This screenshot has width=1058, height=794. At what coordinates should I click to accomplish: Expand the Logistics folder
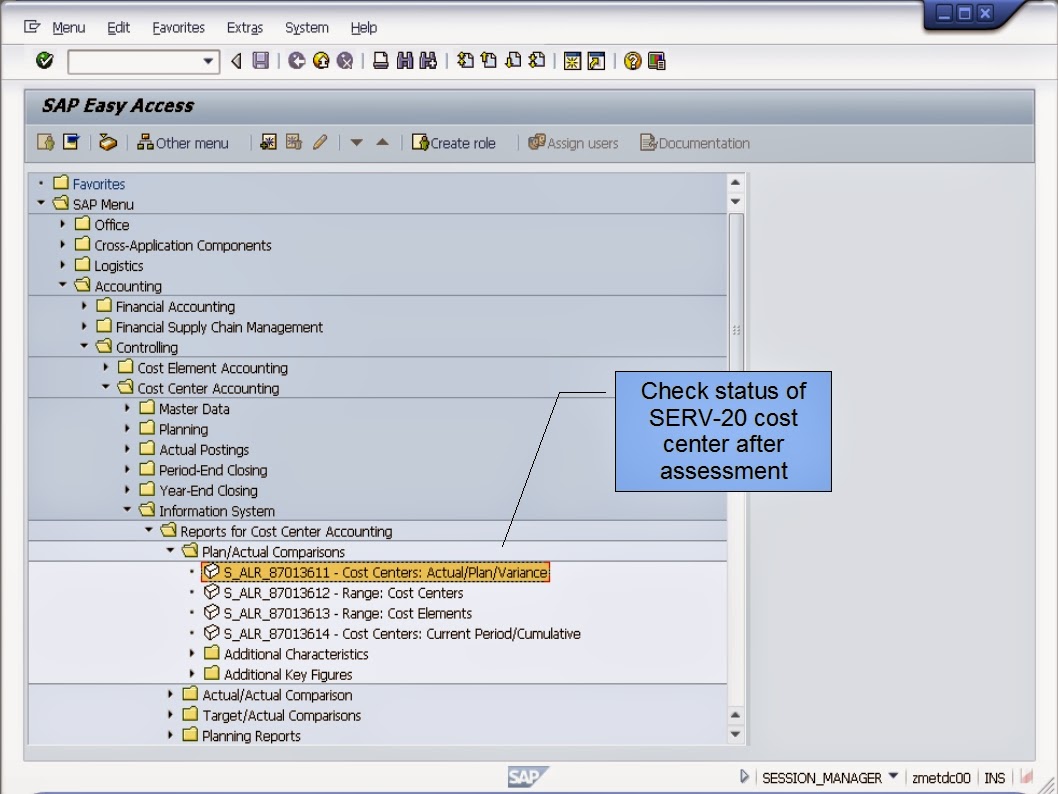click(x=63, y=264)
